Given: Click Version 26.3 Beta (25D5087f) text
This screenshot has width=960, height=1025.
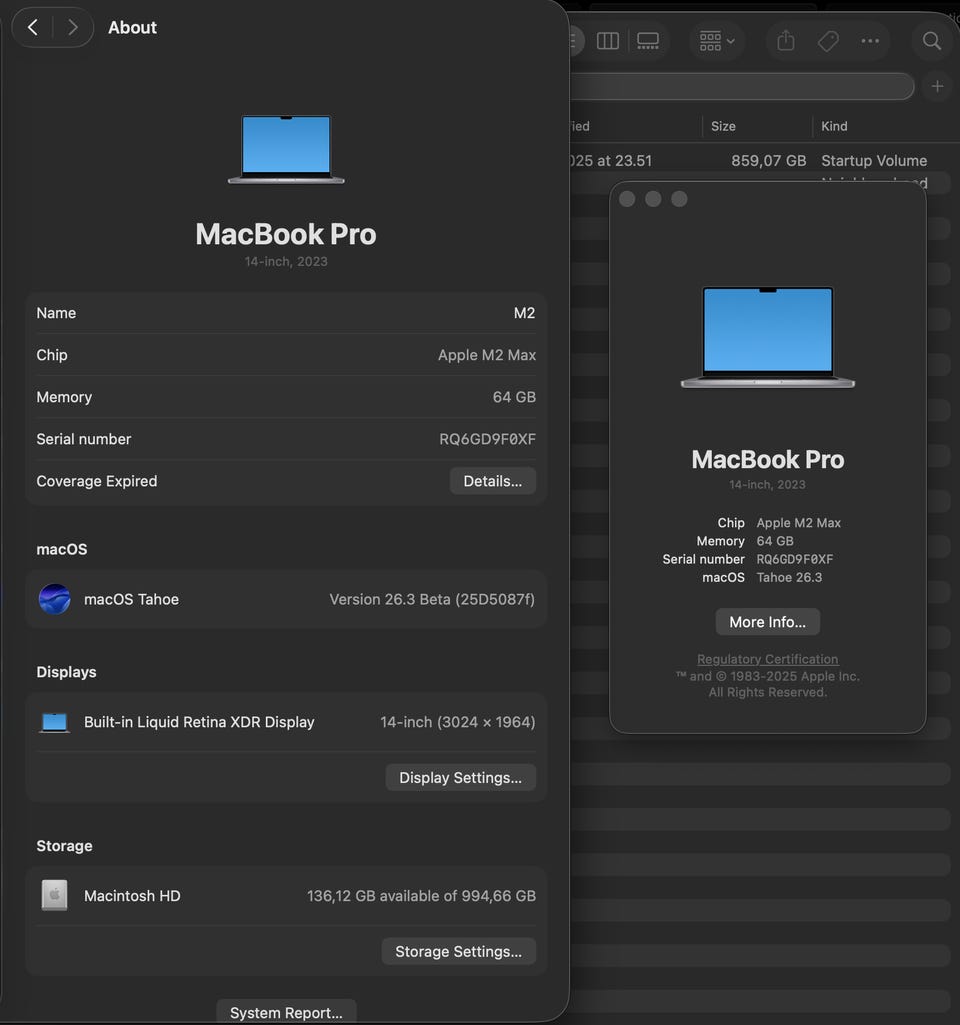Looking at the screenshot, I should [432, 599].
